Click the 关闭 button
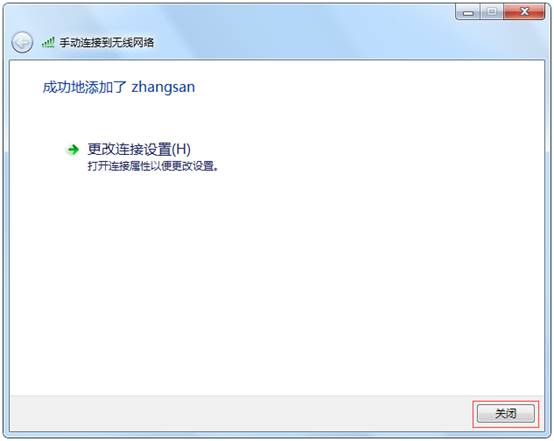554x441 pixels. tap(506, 413)
